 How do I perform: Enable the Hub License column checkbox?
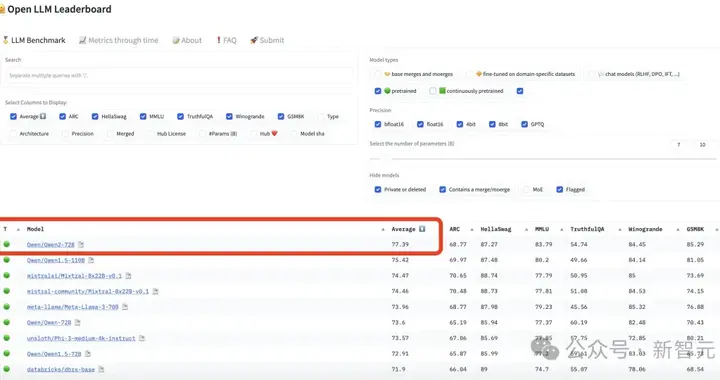click(151, 134)
